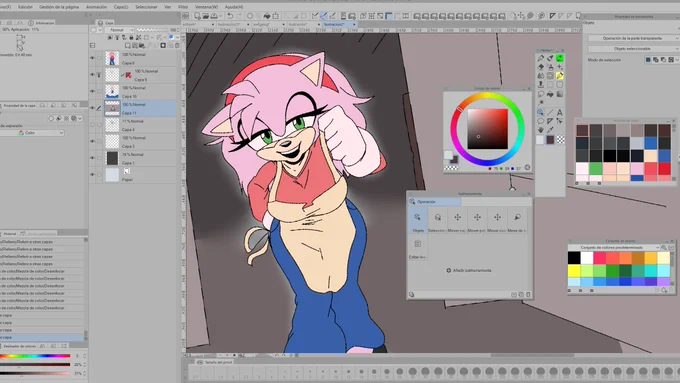Click the New raster layer icon in the Capa panel
The width and height of the screenshot is (680, 383).
pyautogui.click(x=128, y=46)
